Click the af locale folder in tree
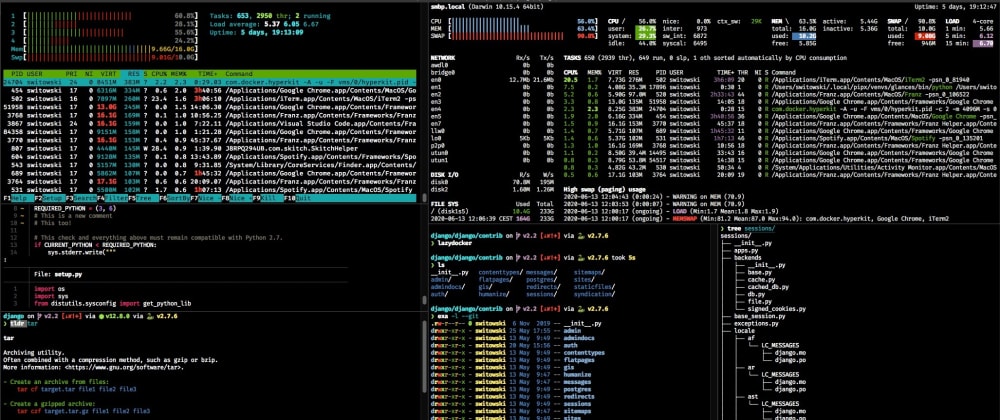The image size is (1000, 420). 751,338
